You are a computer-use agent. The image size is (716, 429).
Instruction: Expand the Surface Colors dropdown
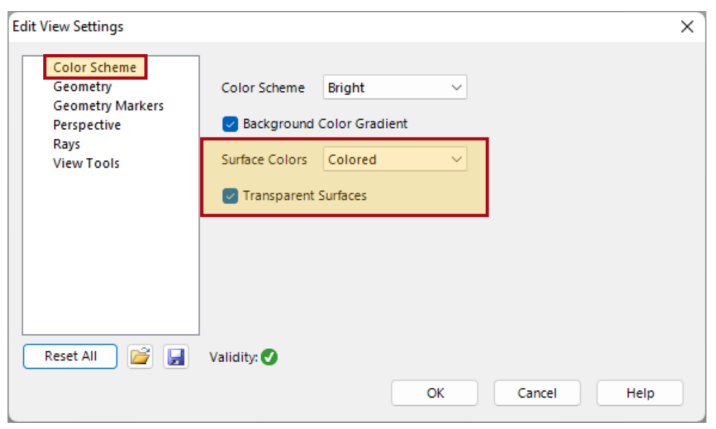395,159
